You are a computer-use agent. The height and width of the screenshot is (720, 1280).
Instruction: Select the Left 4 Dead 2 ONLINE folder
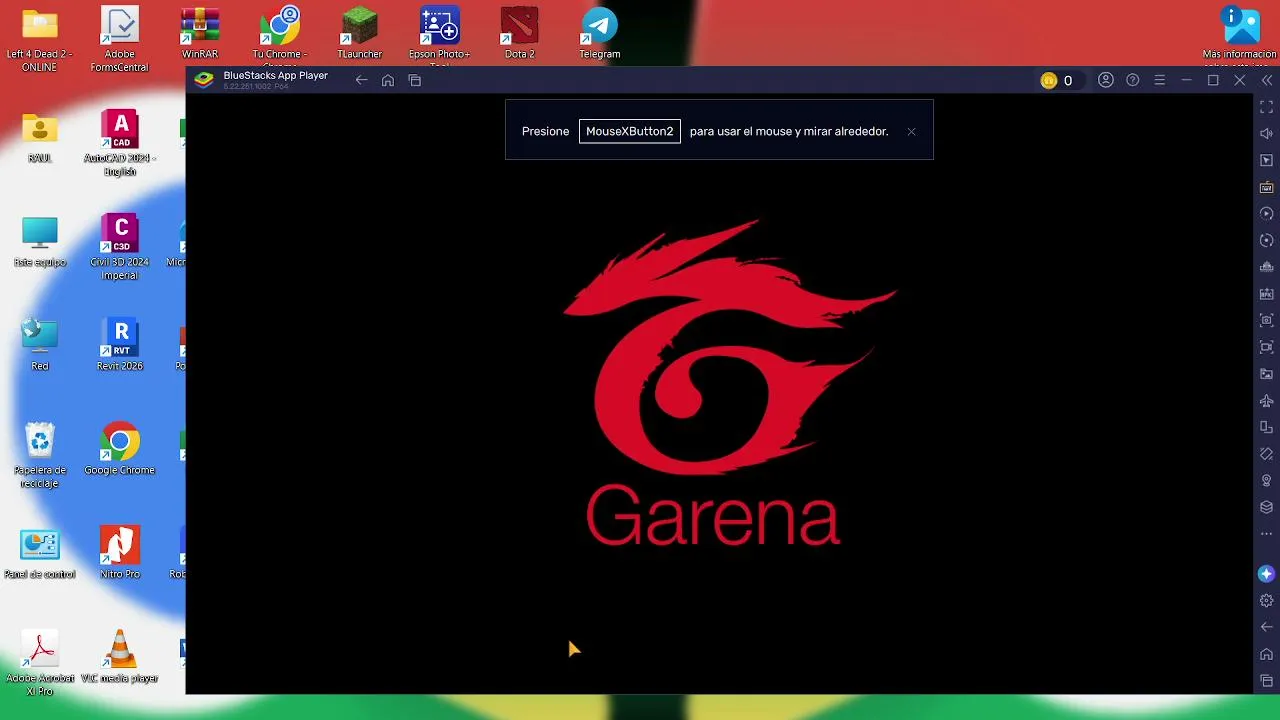[40, 40]
